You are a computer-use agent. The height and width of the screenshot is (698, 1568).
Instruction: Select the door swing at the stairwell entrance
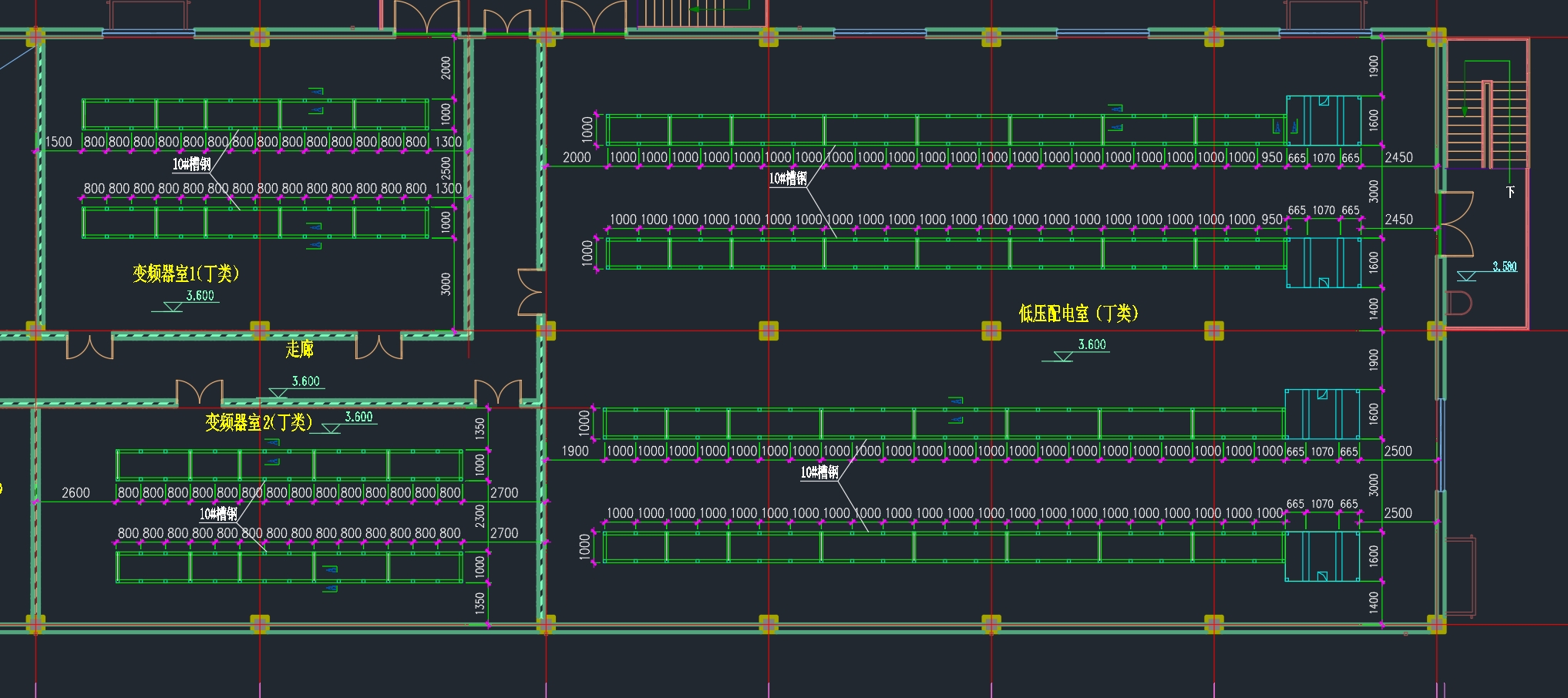point(1456,223)
